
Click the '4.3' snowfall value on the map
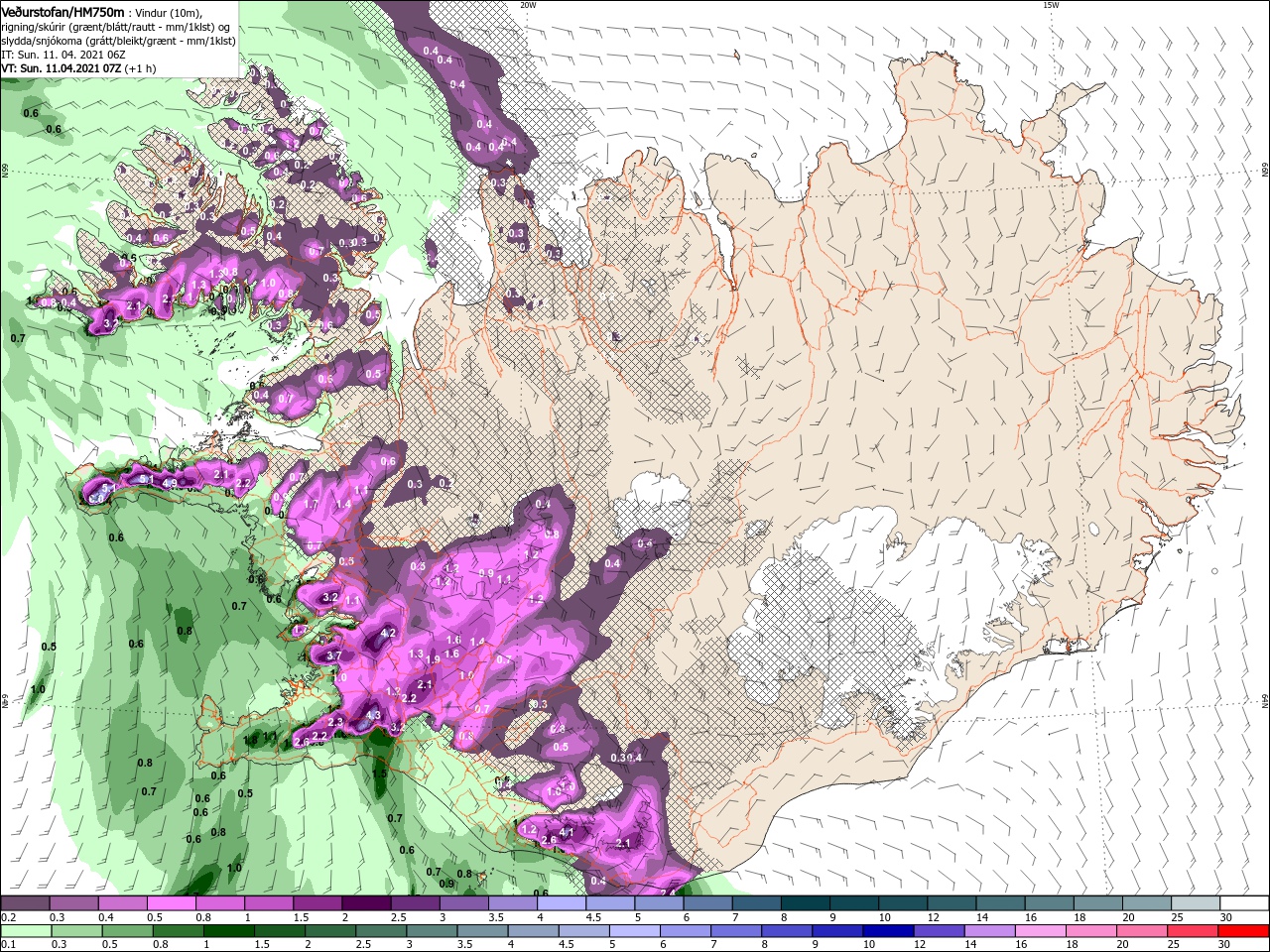point(374,714)
